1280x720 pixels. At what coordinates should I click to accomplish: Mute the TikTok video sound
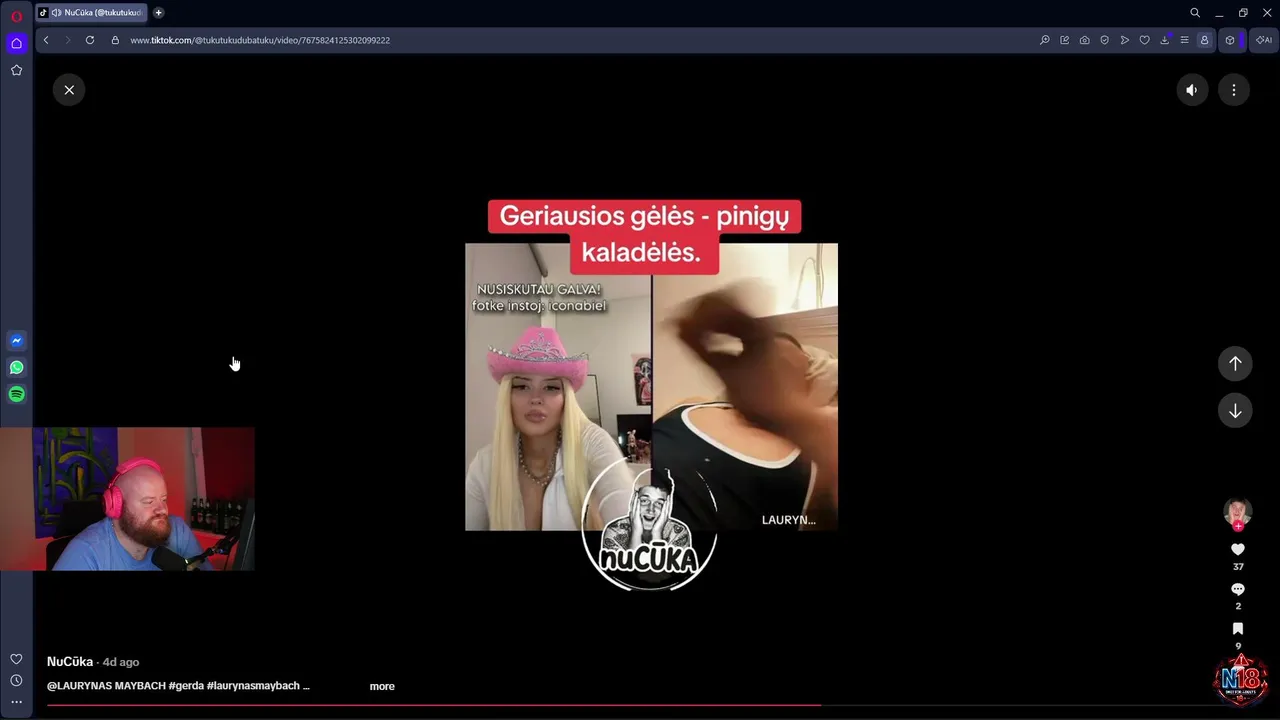[x=1192, y=90]
